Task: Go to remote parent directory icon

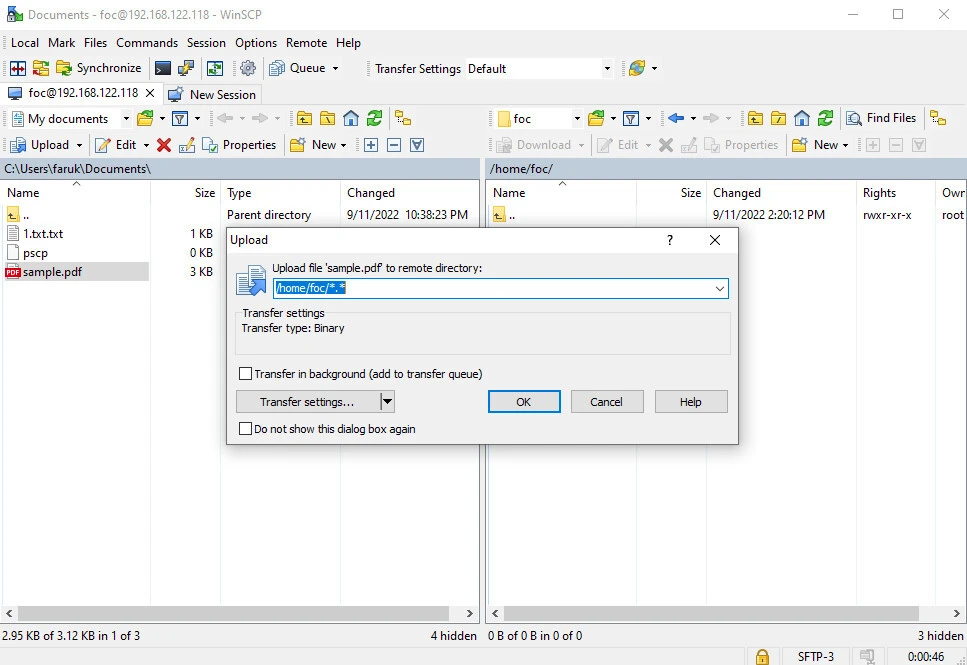Action: pyautogui.click(x=756, y=118)
